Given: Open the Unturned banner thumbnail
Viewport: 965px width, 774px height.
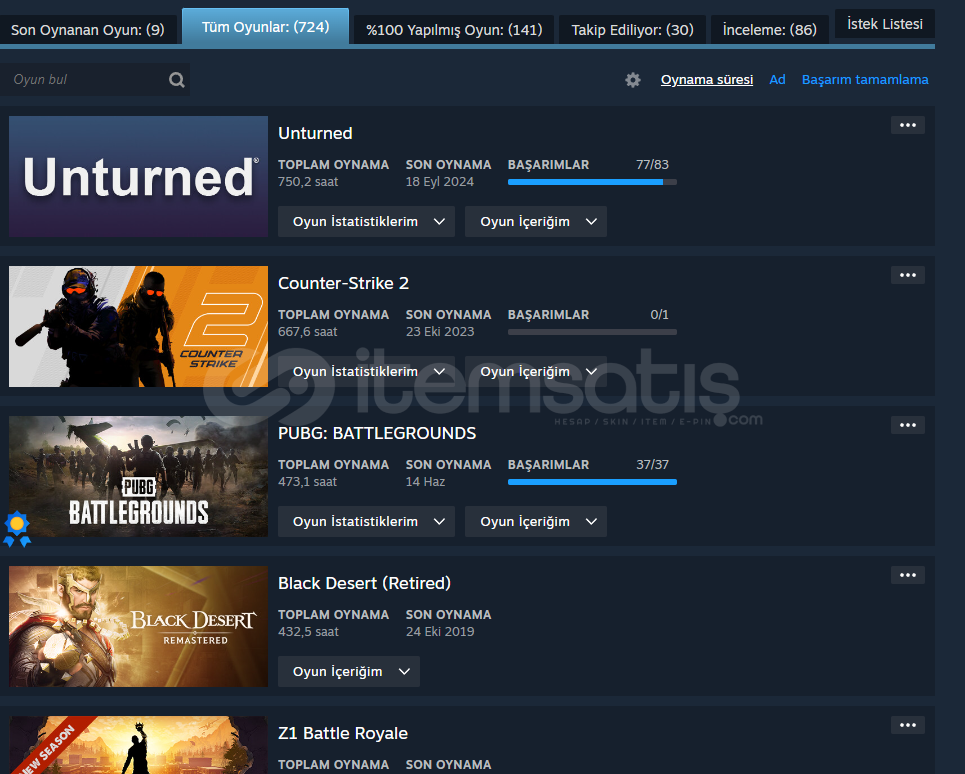Looking at the screenshot, I should (138, 177).
